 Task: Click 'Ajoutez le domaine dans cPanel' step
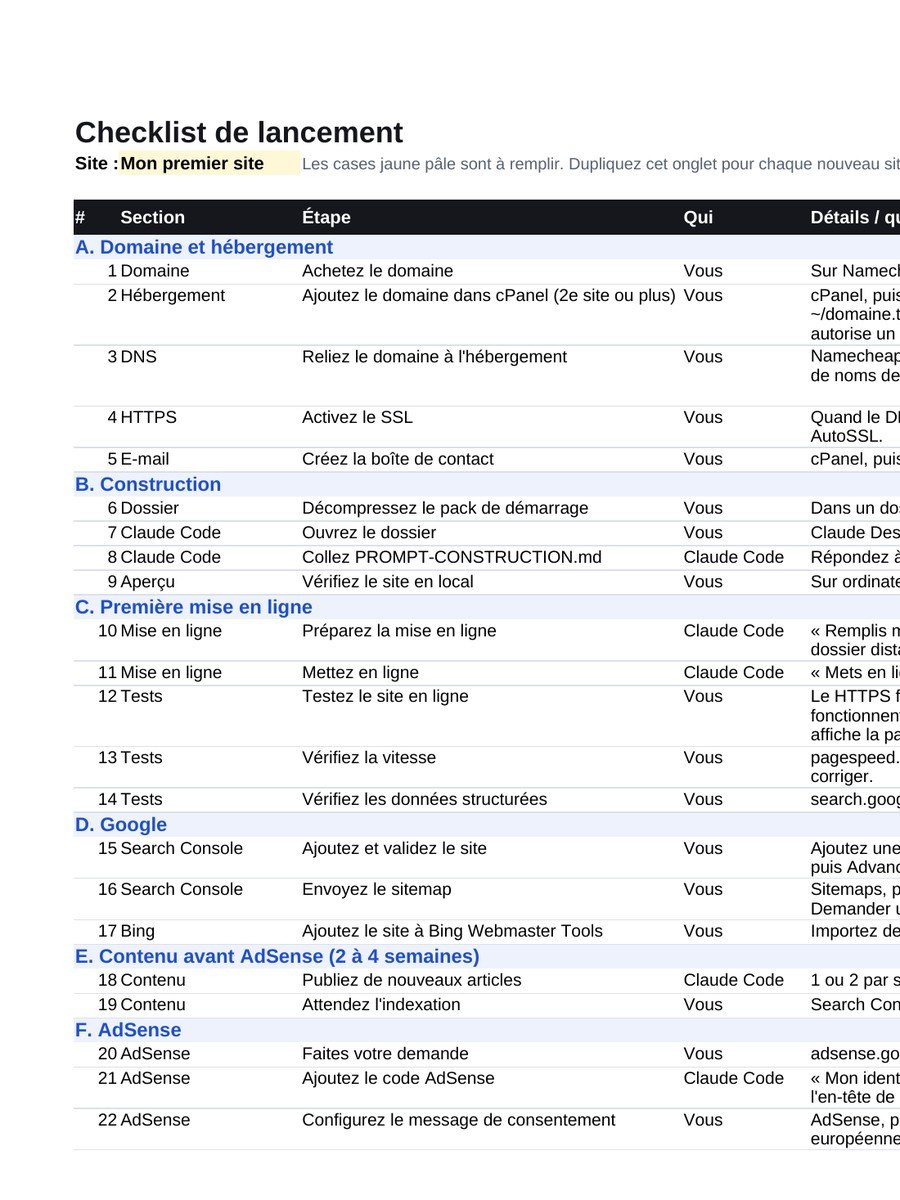click(x=489, y=295)
